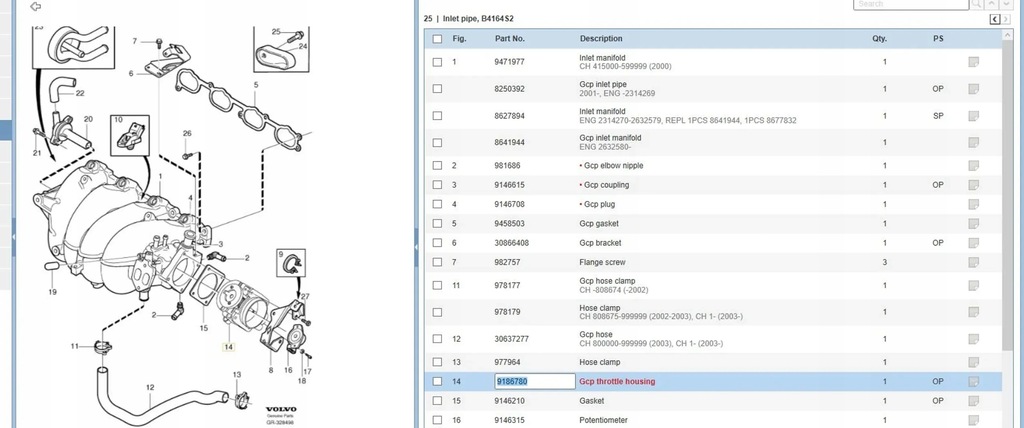The width and height of the screenshot is (1024, 428).
Task: Sort by the Part No. column header
Action: [509, 39]
